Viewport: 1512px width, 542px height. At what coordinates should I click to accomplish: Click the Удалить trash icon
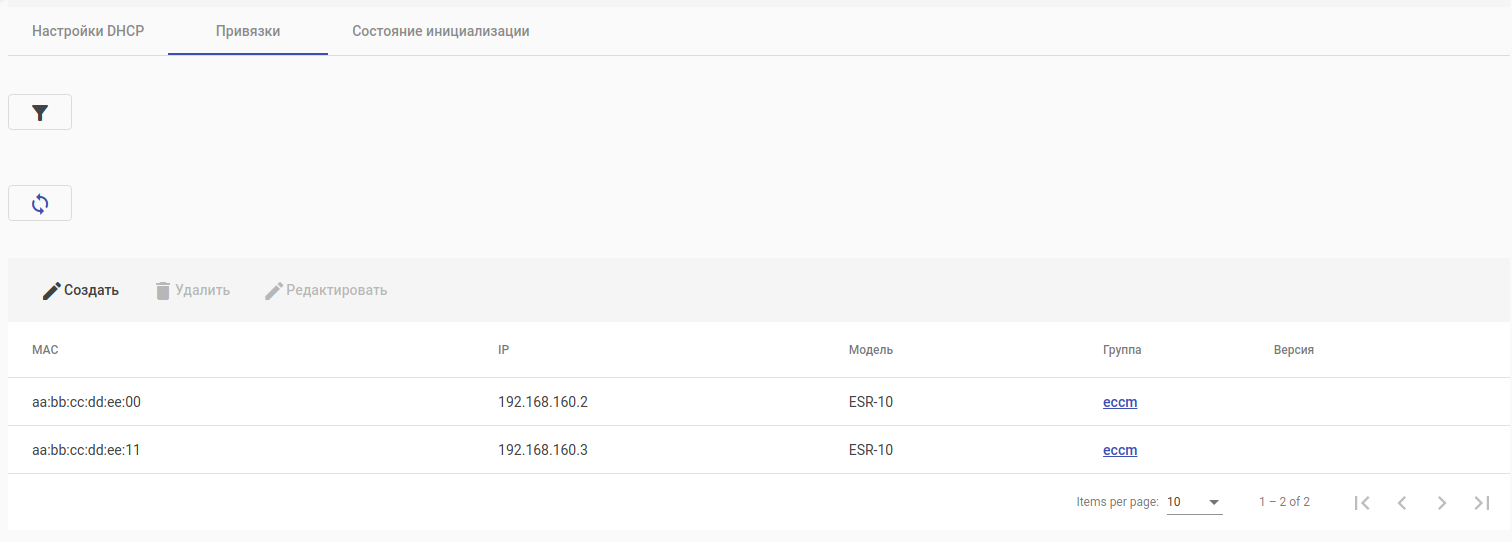click(x=163, y=291)
